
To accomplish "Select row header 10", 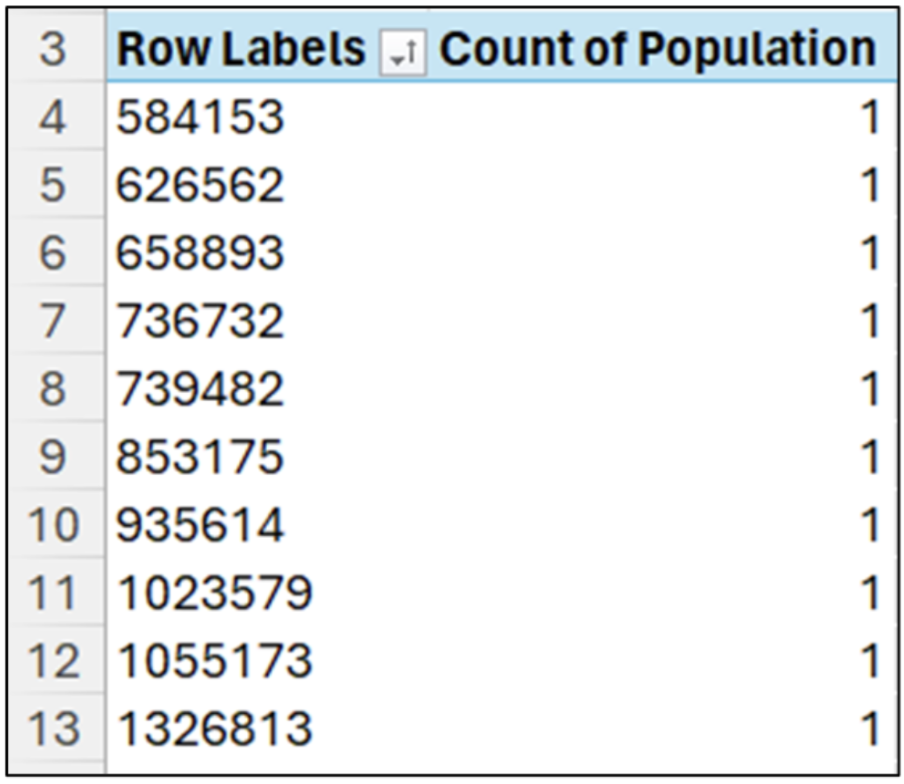I will (x=52, y=525).
